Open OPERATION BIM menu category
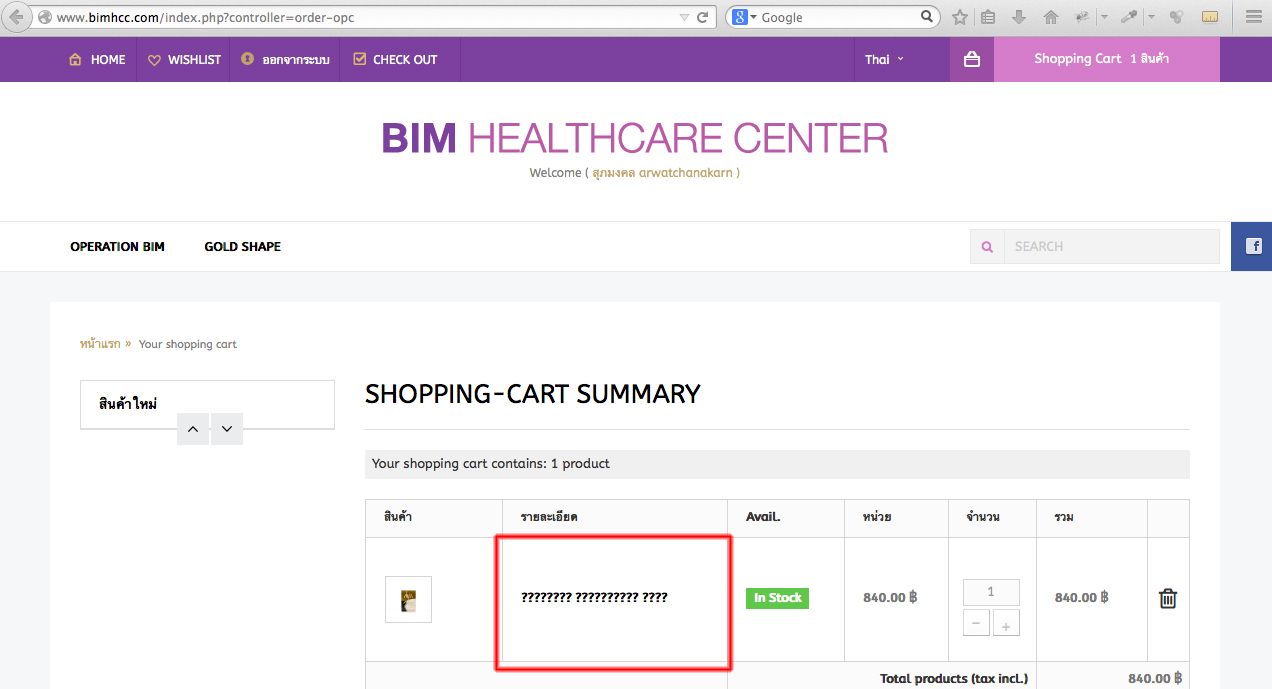This screenshot has height=689, width=1272. tap(117, 246)
